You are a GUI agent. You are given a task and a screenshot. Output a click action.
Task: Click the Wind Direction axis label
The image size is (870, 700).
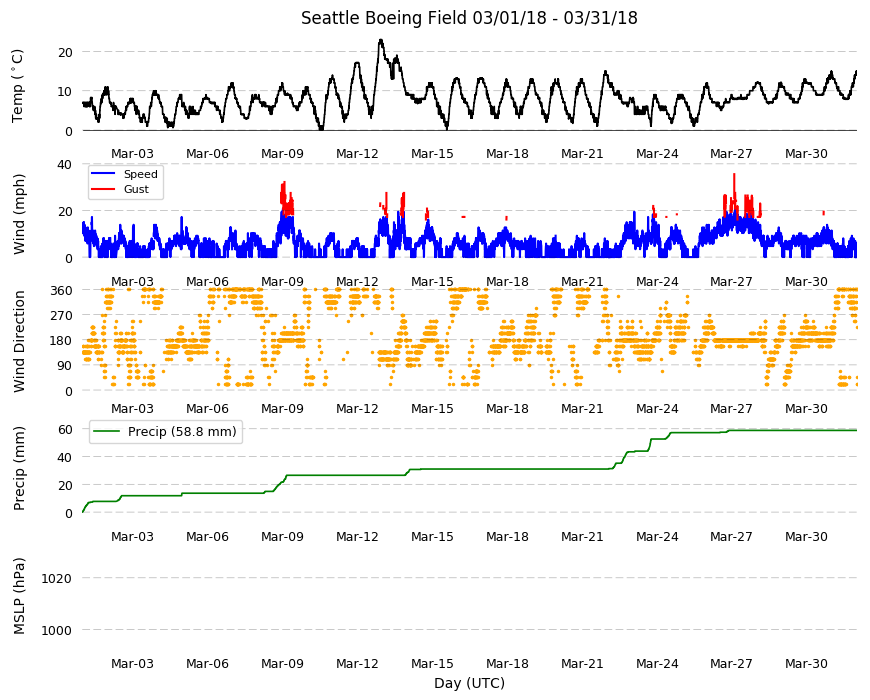coord(19,342)
